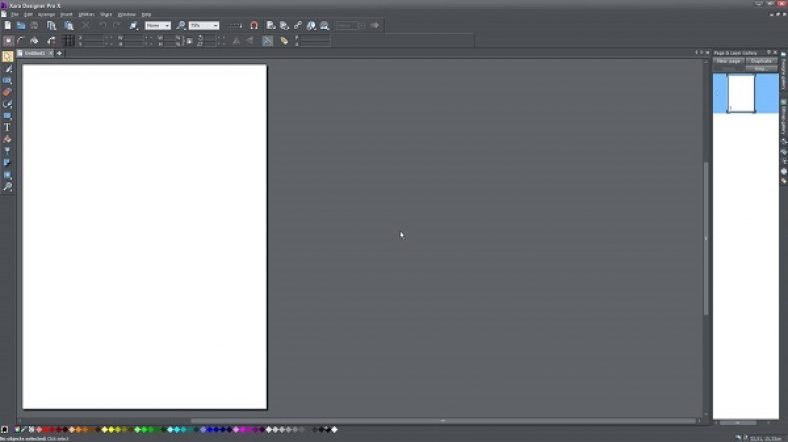Image resolution: width=788 pixels, height=442 pixels.
Task: Select the Transparency tool
Action: (x=8, y=151)
